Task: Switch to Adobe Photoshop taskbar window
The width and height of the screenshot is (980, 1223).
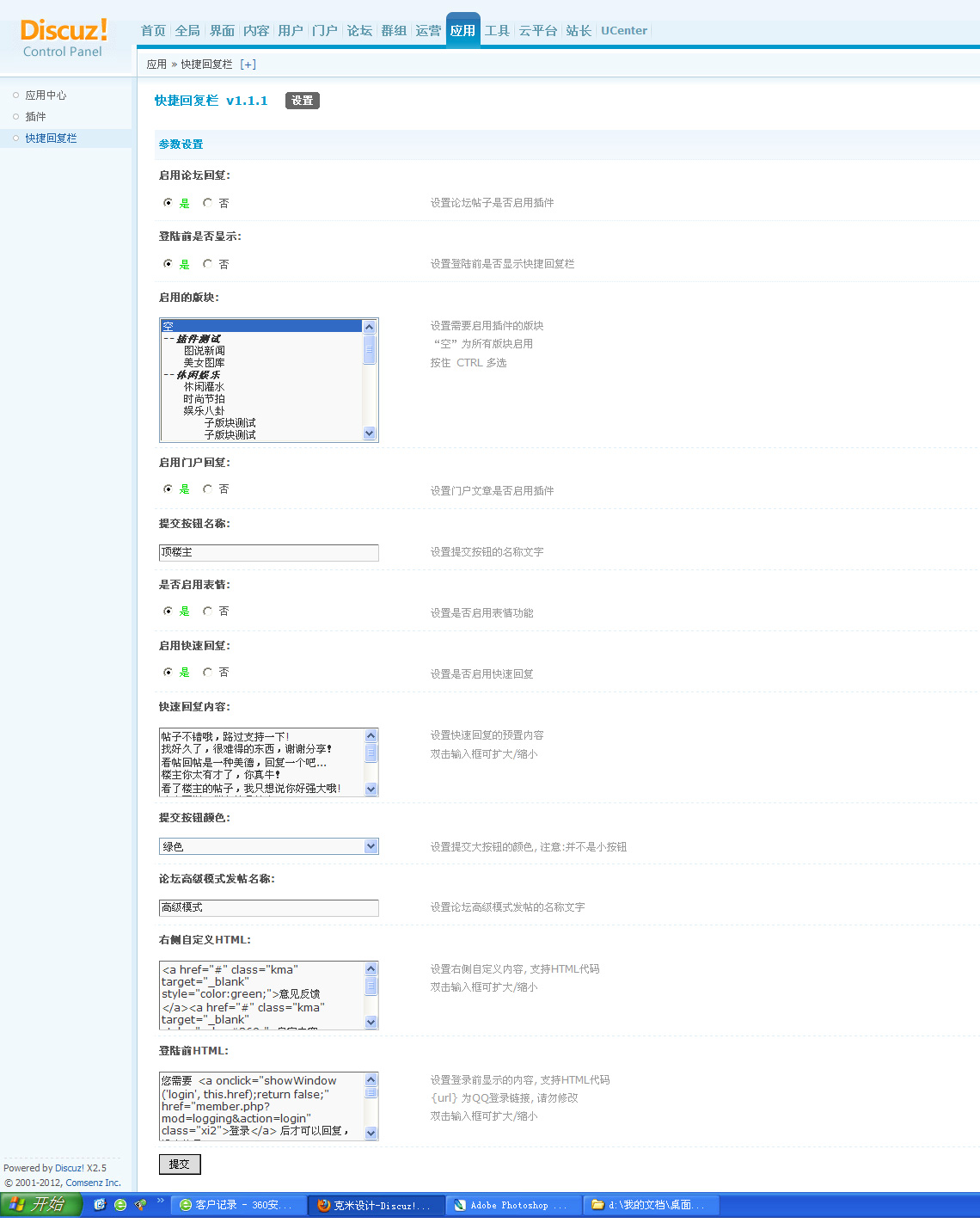Action: (x=514, y=1205)
